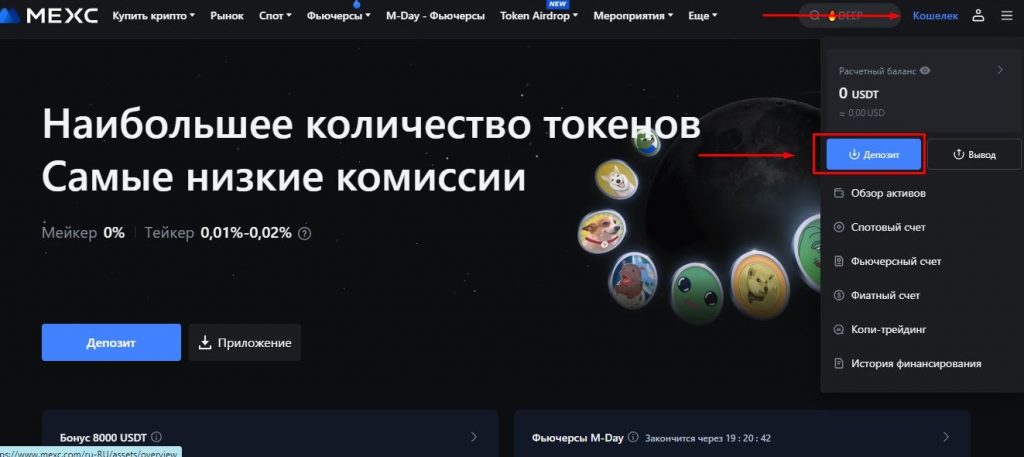Click the Приложение download button
Screen dimensions: 1024x457
245,342
